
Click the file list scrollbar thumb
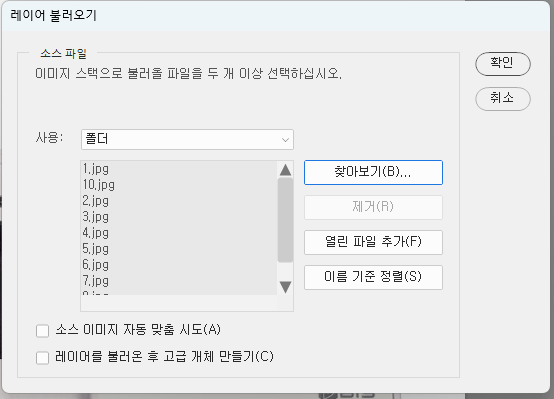[x=285, y=220]
